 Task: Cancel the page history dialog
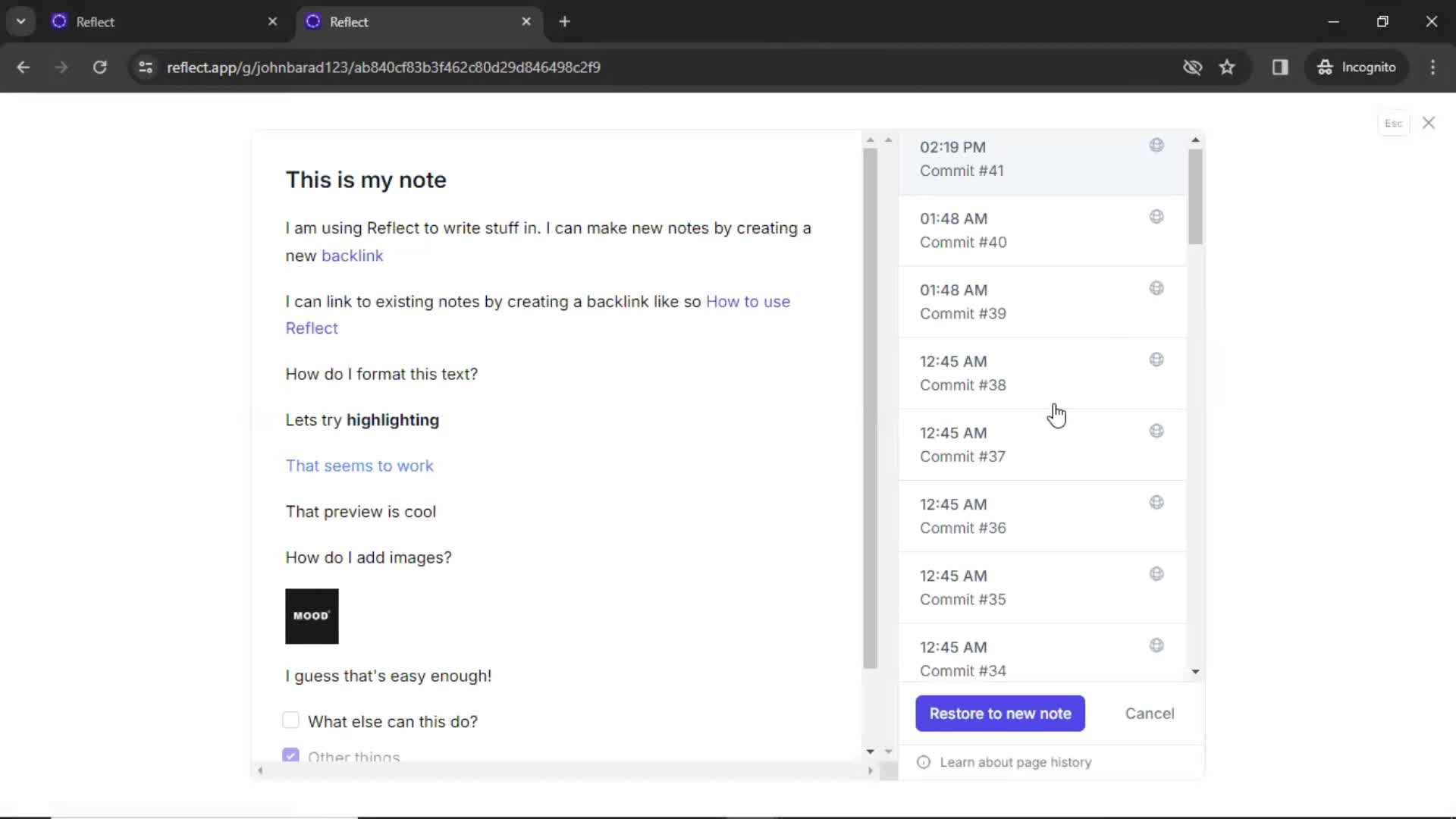[x=1150, y=714]
